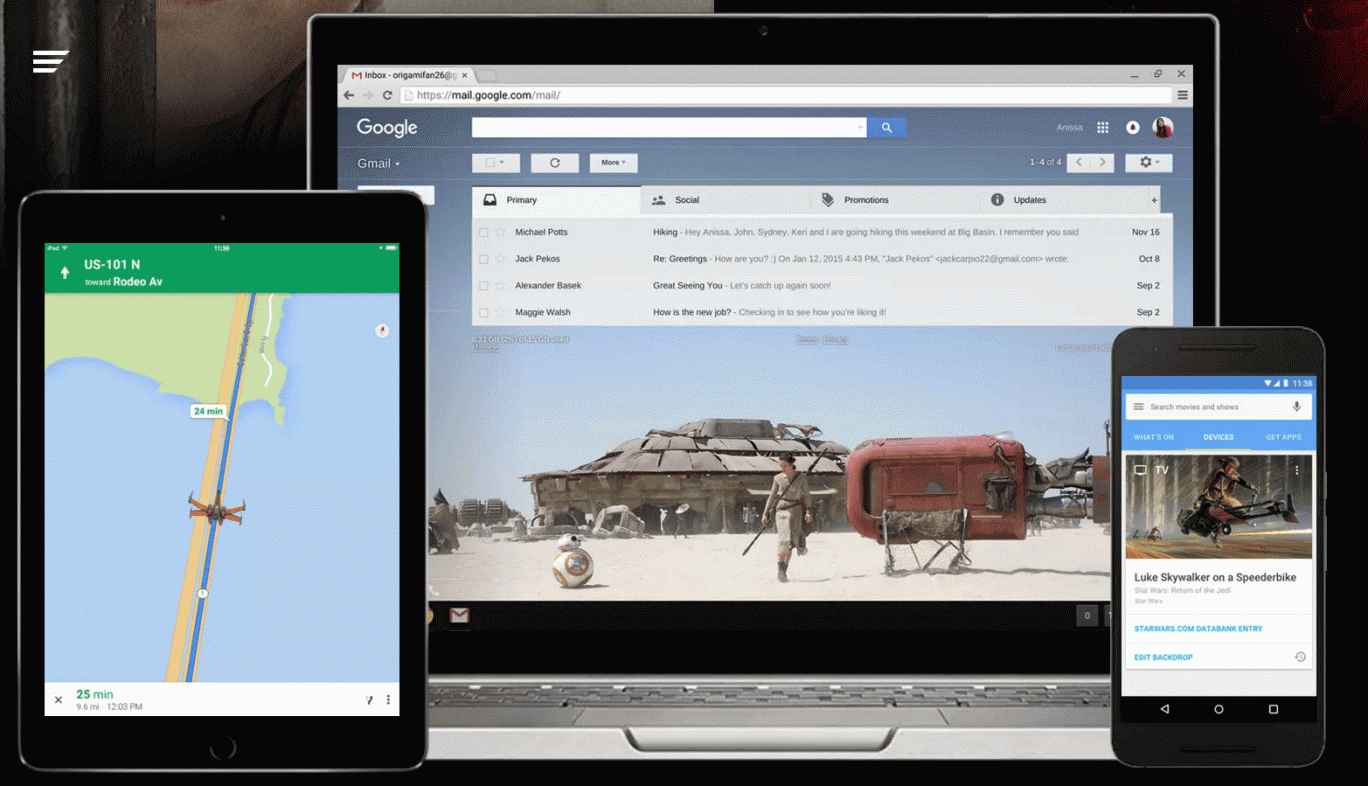The height and width of the screenshot is (786, 1368).
Task: Tick the checkbox for Michael Potts email
Action: [484, 232]
